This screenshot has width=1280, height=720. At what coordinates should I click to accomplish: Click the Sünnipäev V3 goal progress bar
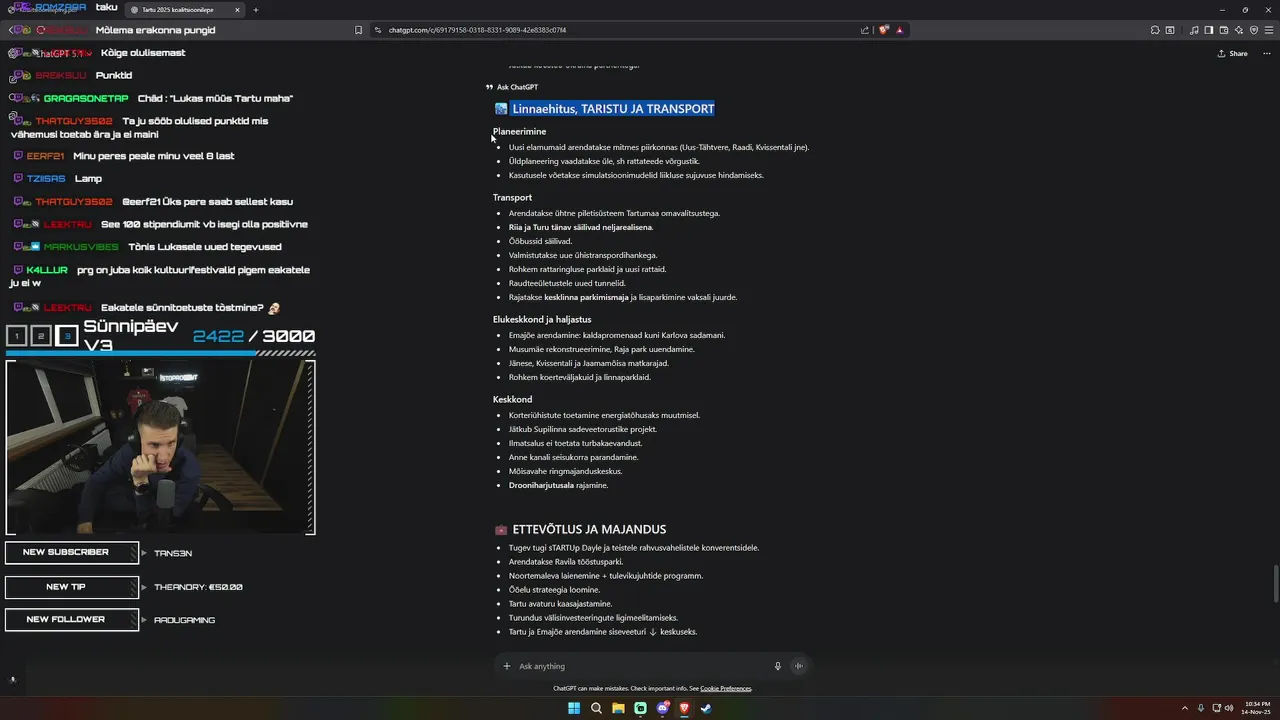(x=160, y=353)
